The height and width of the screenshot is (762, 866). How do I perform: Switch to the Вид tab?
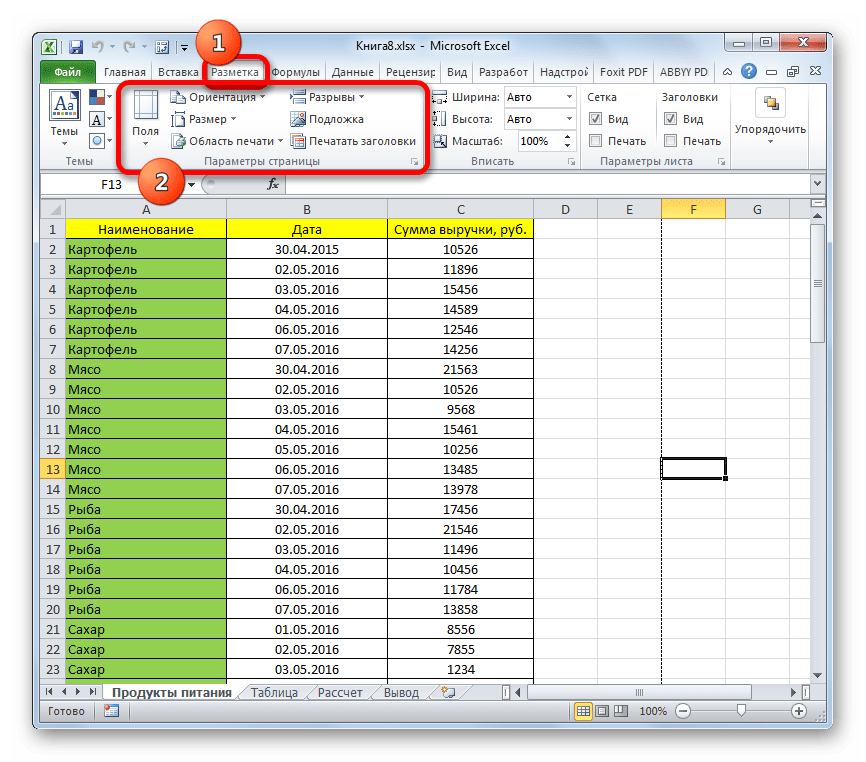457,72
